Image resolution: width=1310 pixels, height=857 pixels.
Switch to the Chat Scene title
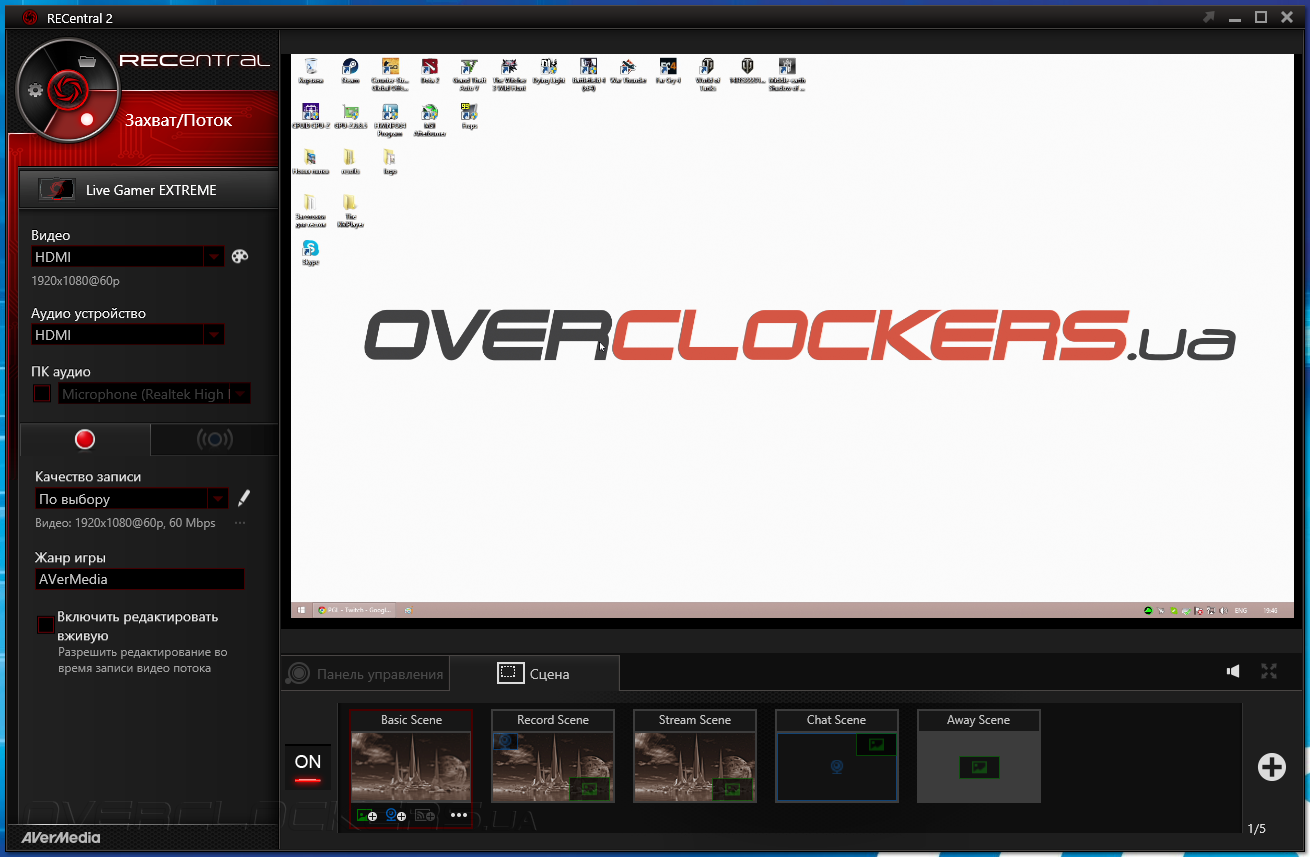837,720
